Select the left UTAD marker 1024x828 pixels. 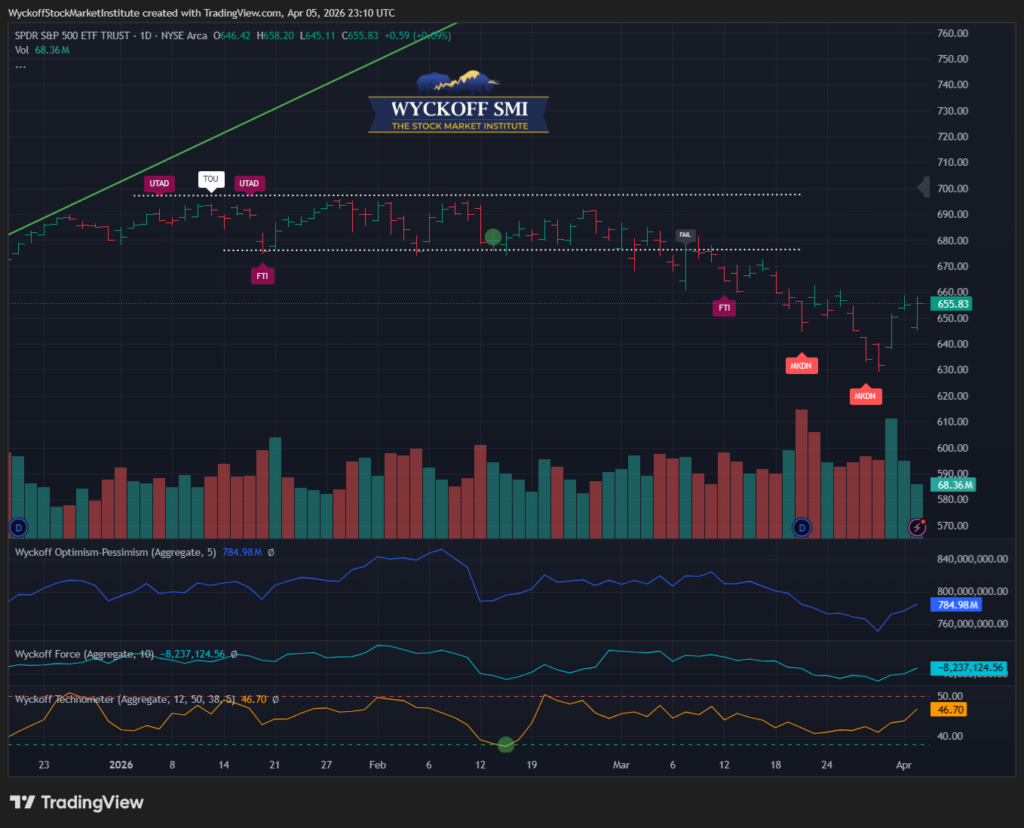[160, 183]
